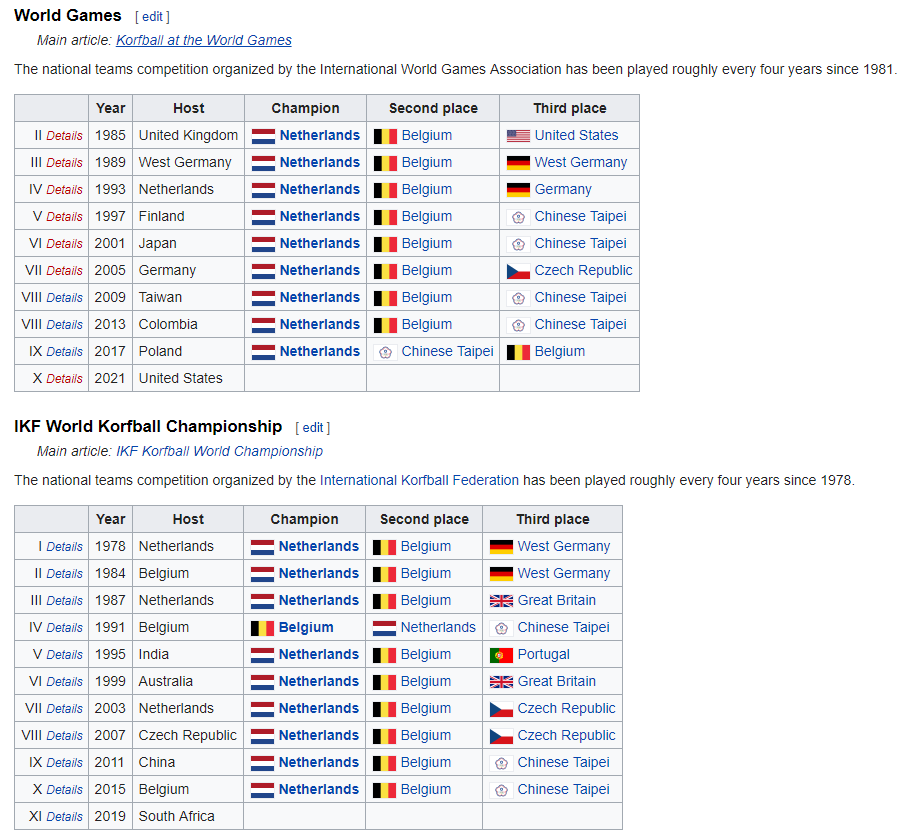
Task: Click the 'South Africa' host cell
Action: (x=188, y=816)
